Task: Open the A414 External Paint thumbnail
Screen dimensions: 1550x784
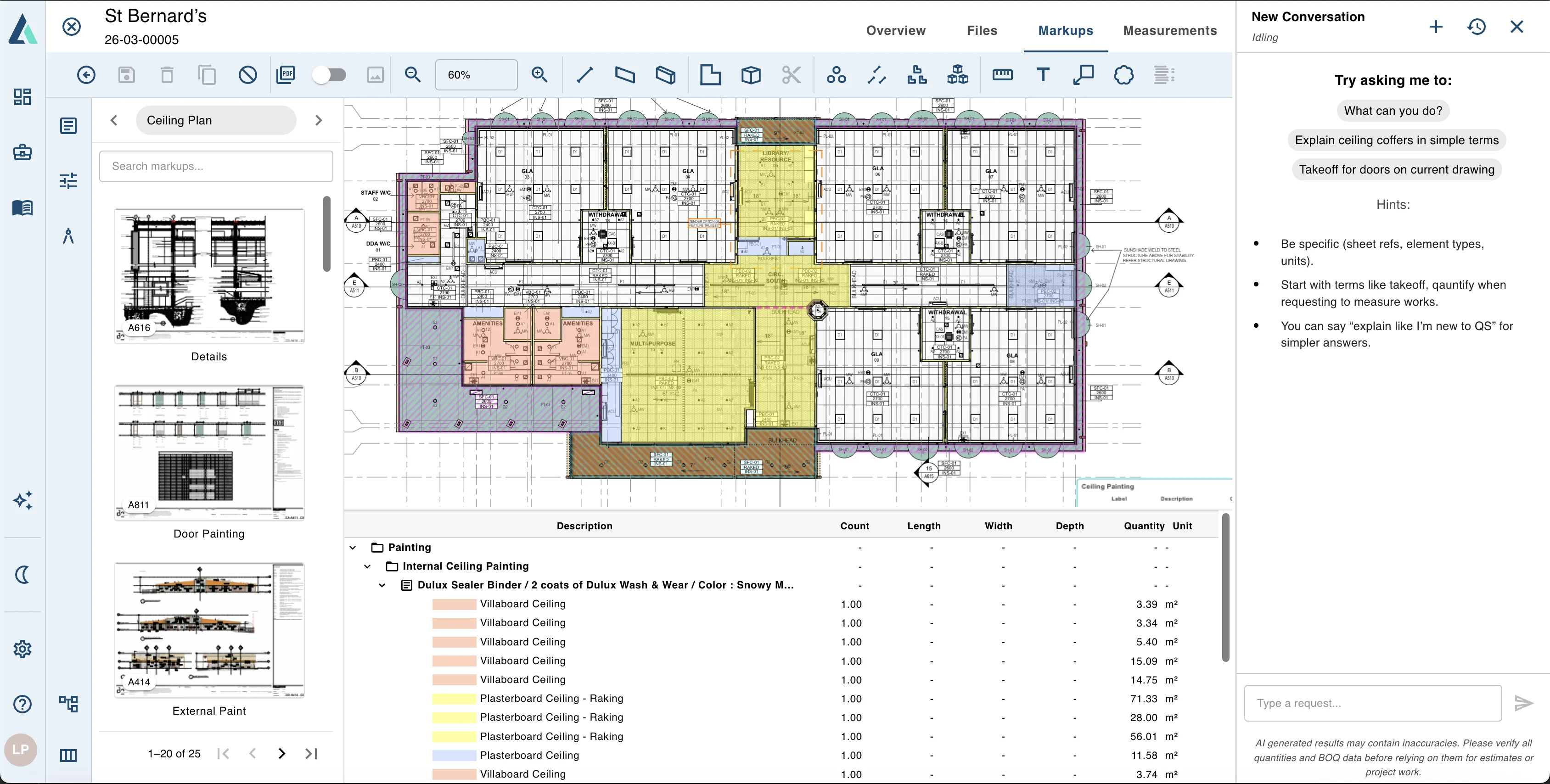Action: tap(209, 630)
